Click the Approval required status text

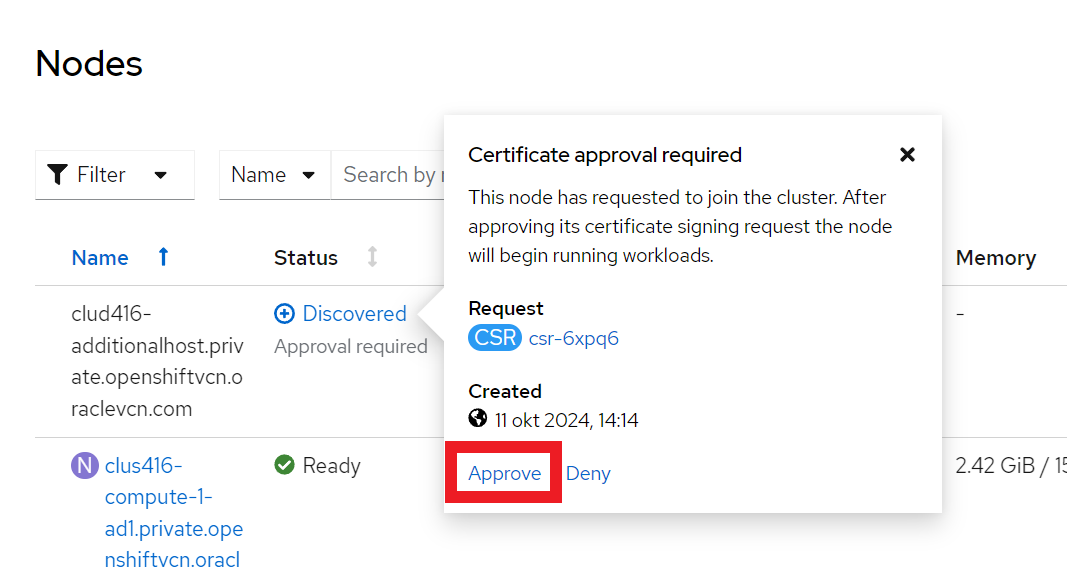click(350, 347)
